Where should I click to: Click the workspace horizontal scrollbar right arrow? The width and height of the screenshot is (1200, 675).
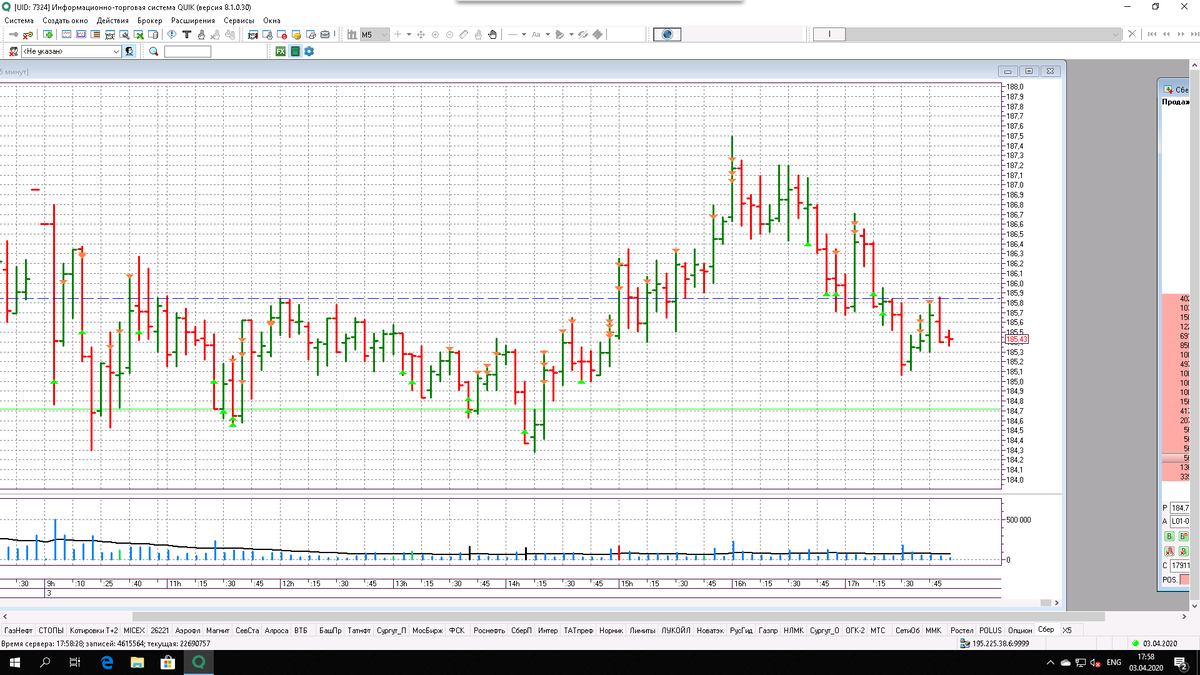pyautogui.click(x=1184, y=616)
